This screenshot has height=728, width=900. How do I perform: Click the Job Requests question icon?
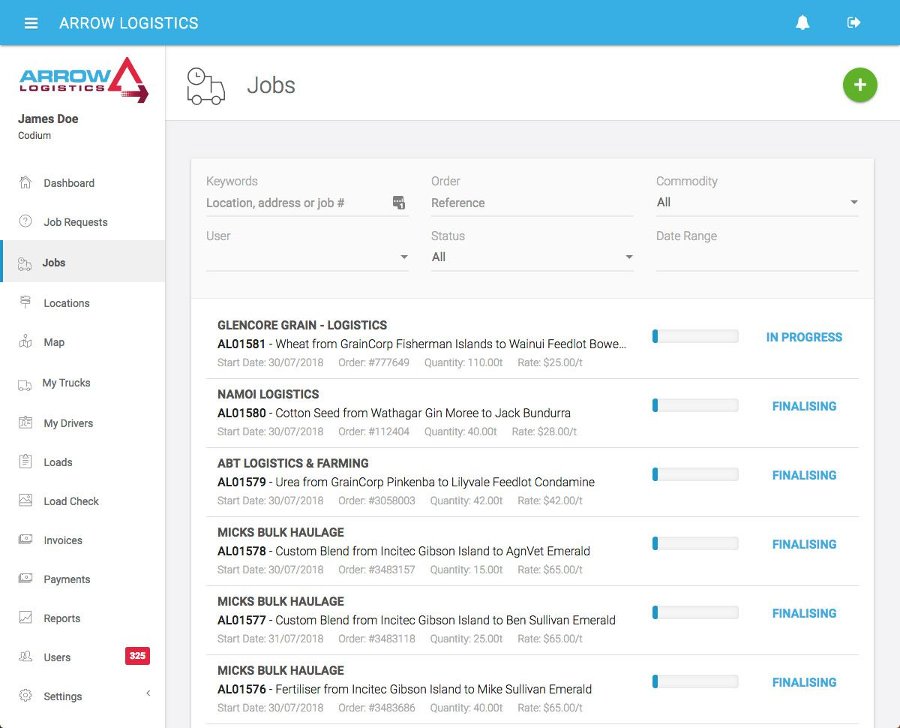25,221
